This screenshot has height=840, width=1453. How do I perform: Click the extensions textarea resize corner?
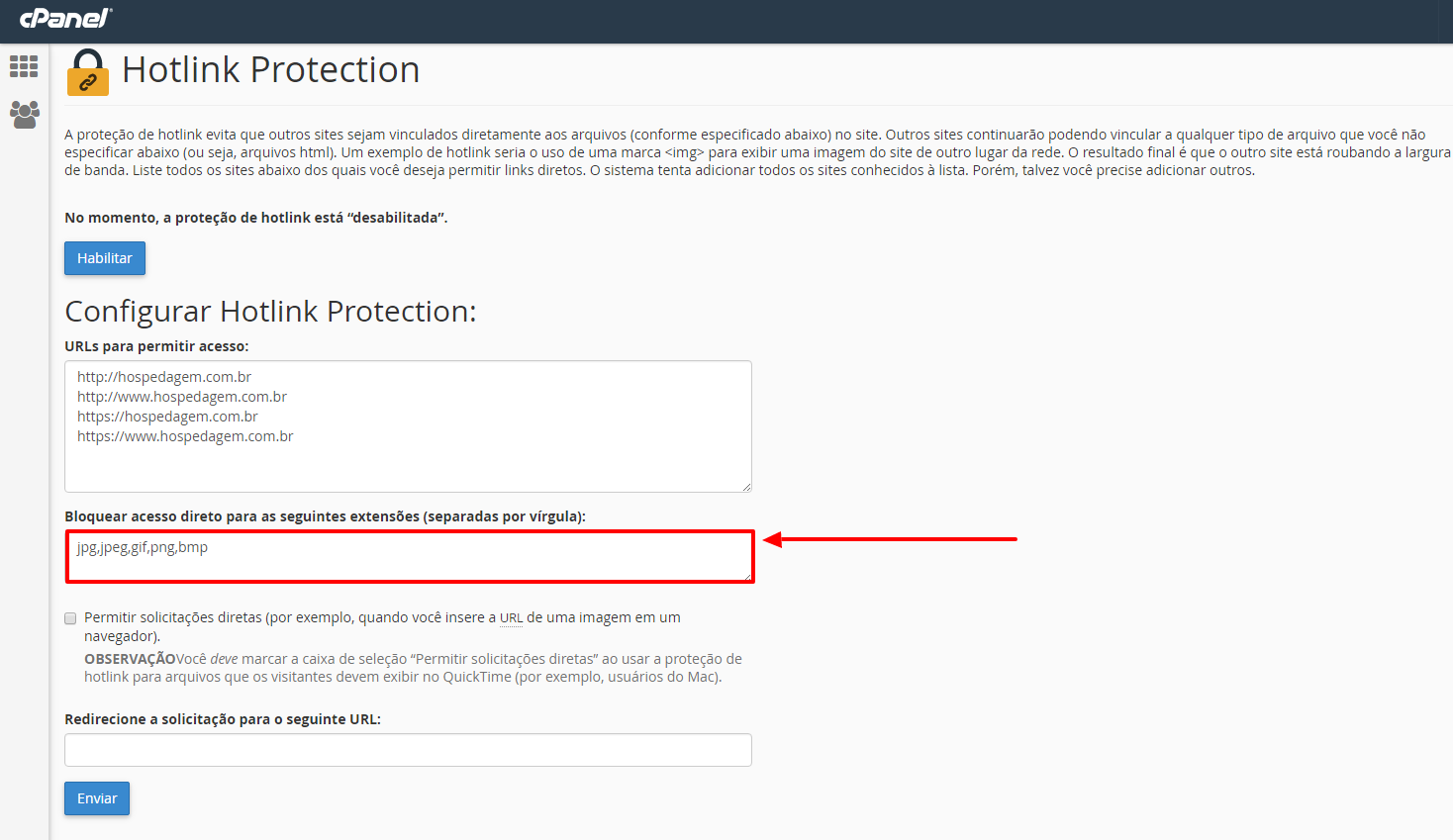click(747, 575)
